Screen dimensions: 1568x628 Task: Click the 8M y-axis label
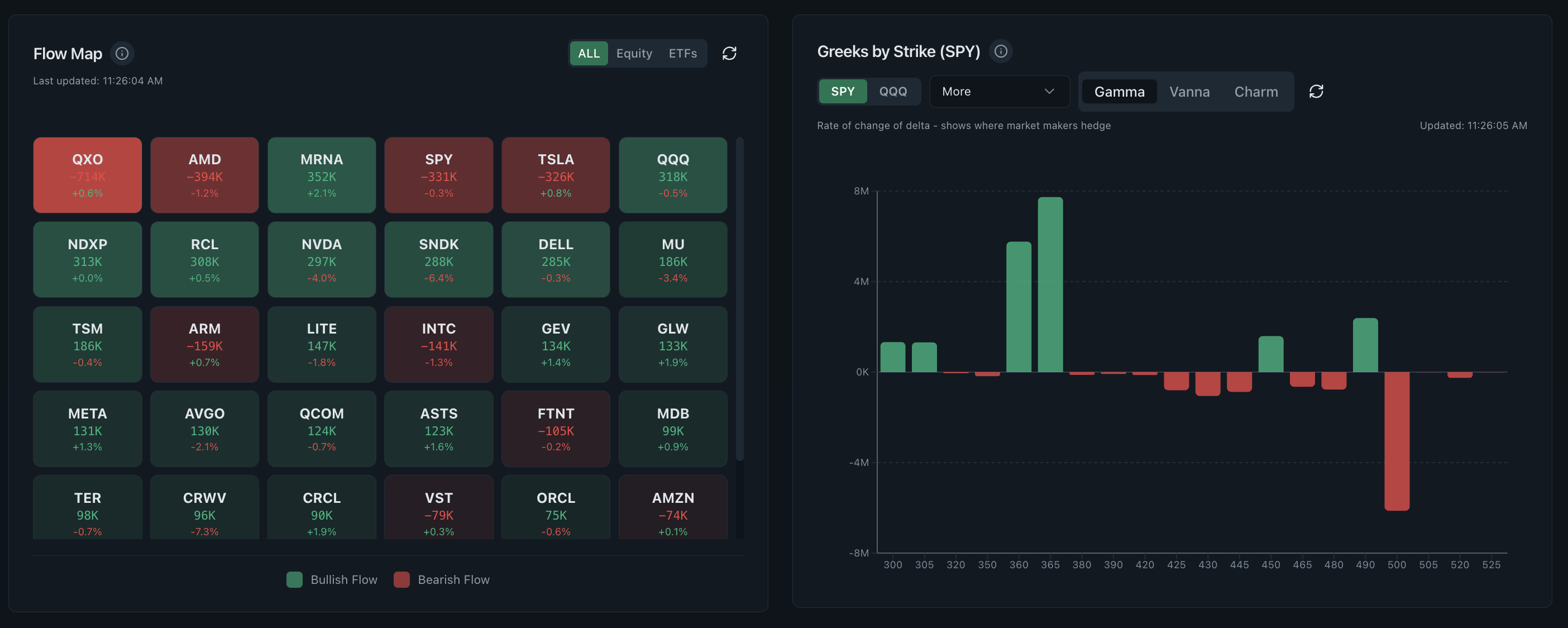pyautogui.click(x=861, y=191)
